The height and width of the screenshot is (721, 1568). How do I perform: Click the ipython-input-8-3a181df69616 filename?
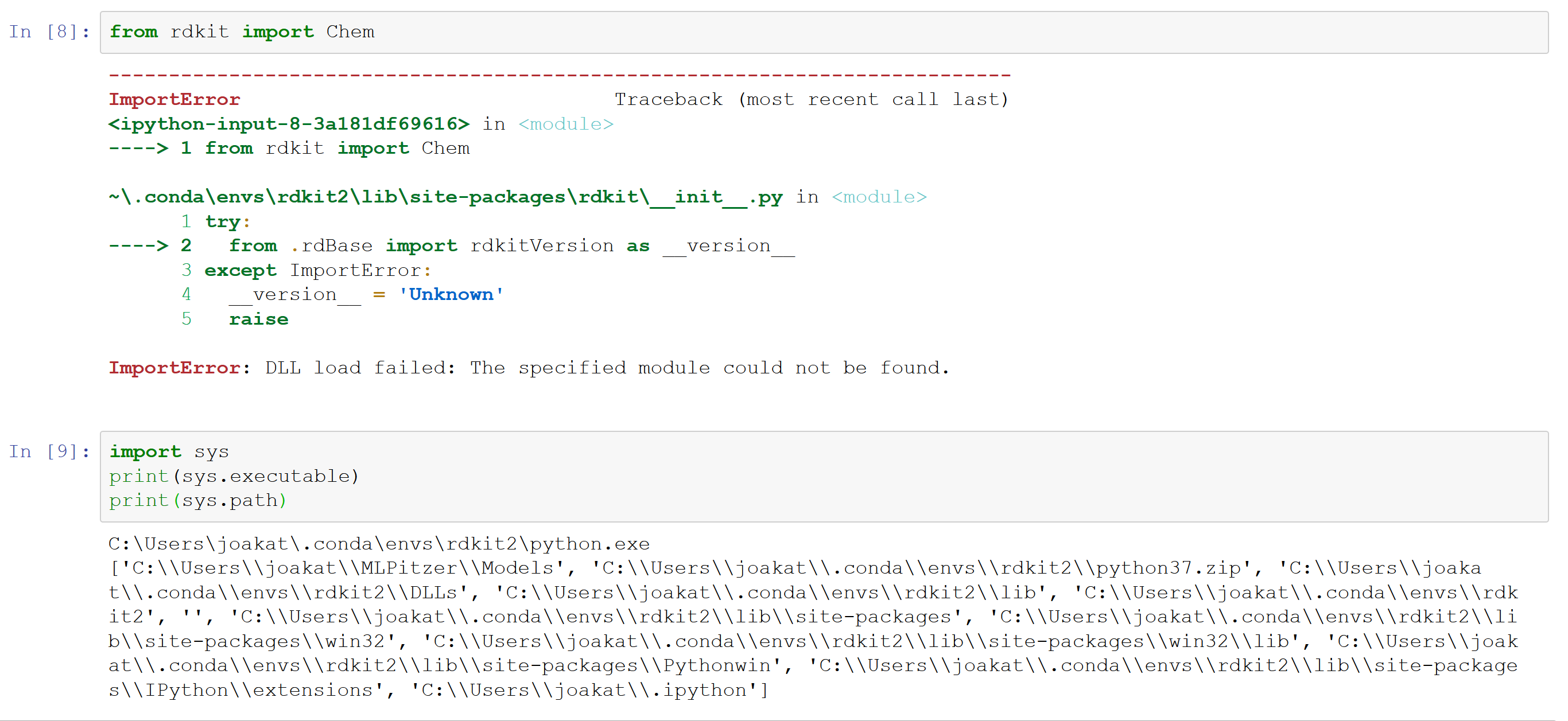coord(289,124)
